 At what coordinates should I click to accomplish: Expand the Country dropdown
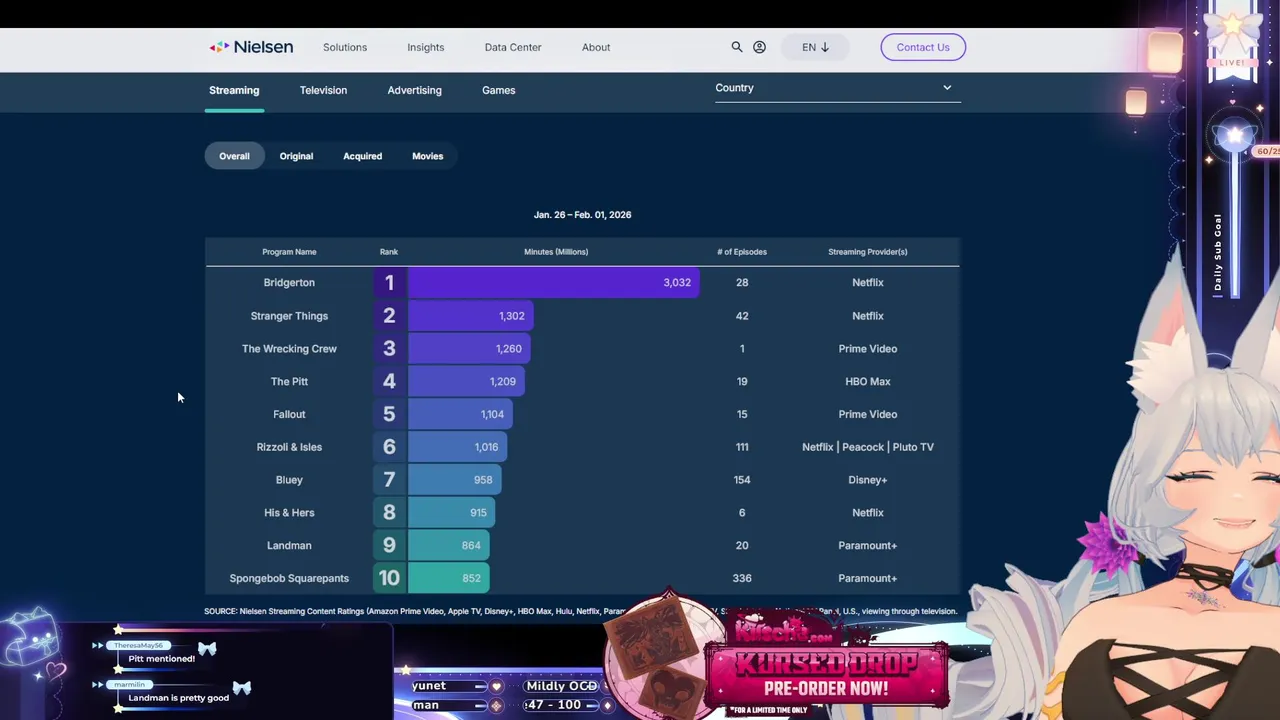(x=837, y=88)
